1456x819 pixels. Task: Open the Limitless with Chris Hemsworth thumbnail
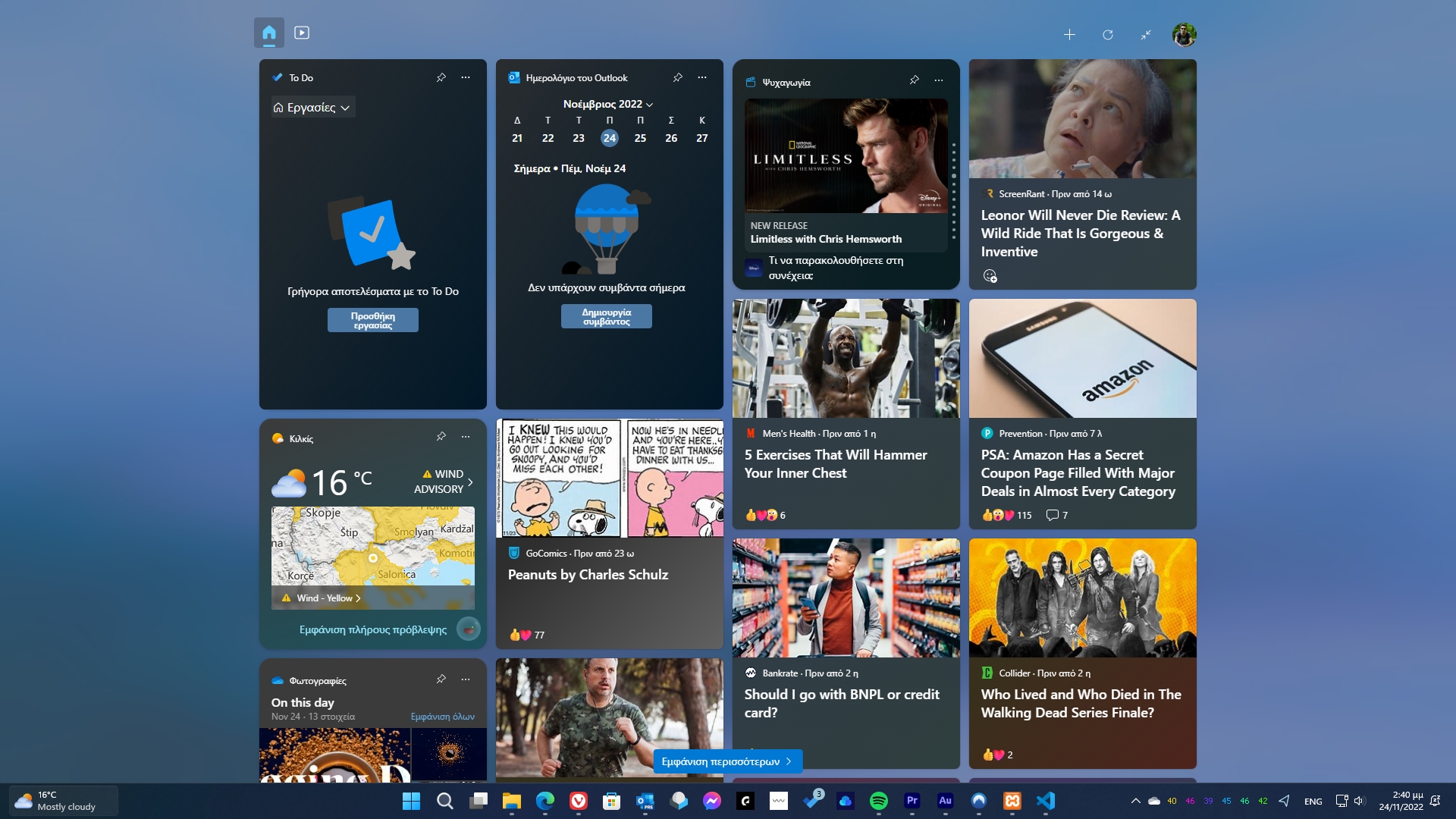click(846, 155)
